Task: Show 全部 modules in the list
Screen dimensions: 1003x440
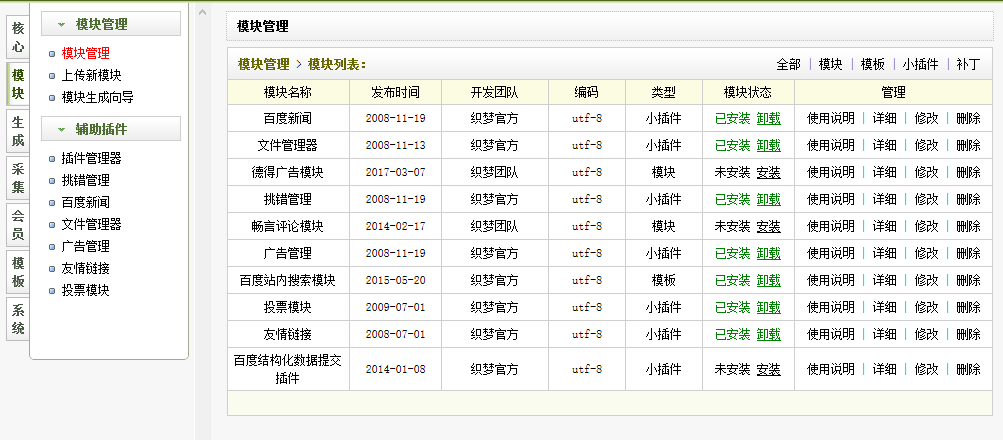Action: coord(788,64)
